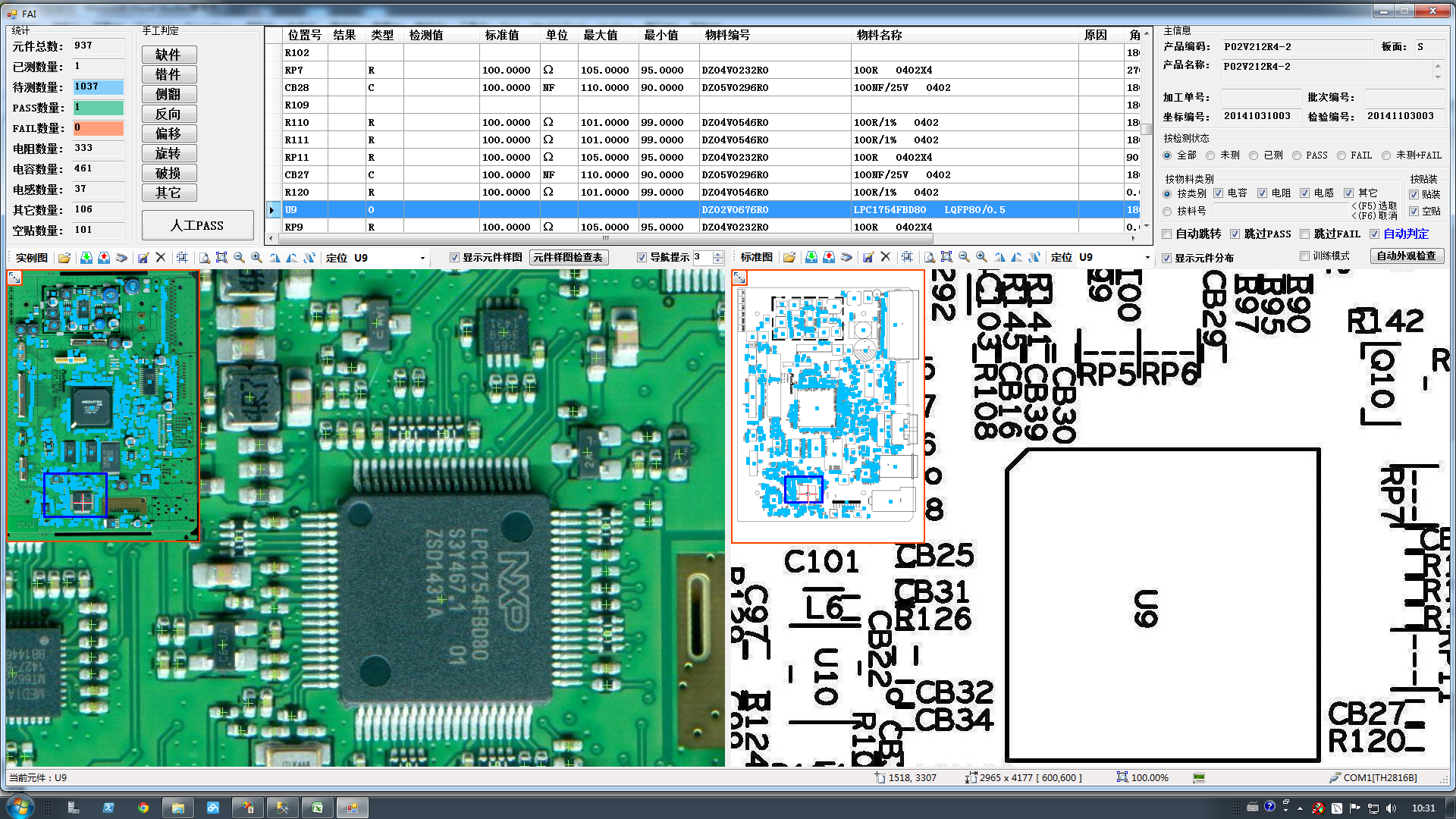Image resolution: width=1456 pixels, height=819 pixels.
Task: Click edit pencil icon in 标准图 toolbar
Action: tap(868, 258)
